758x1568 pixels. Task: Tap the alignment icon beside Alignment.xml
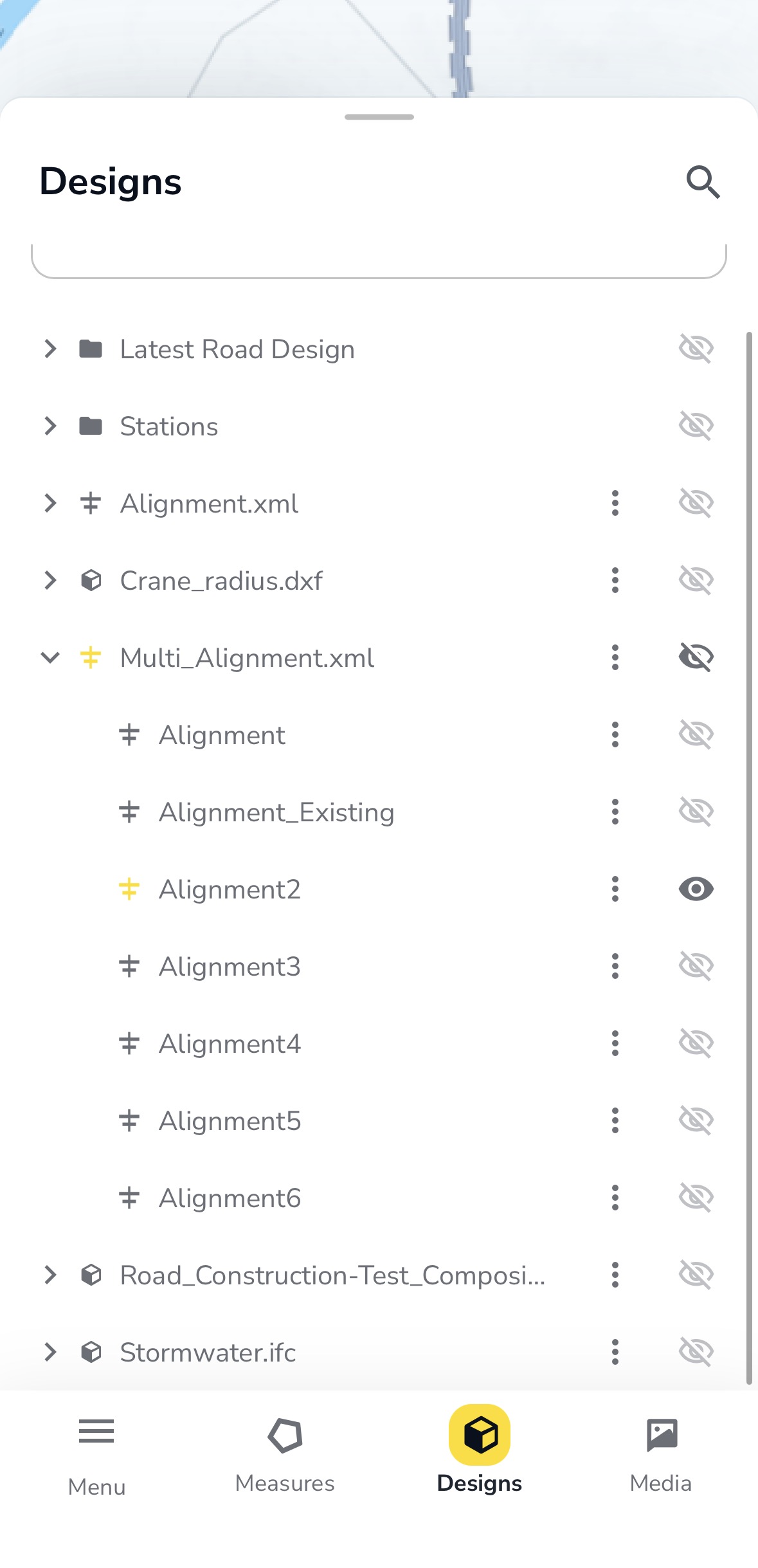click(90, 503)
